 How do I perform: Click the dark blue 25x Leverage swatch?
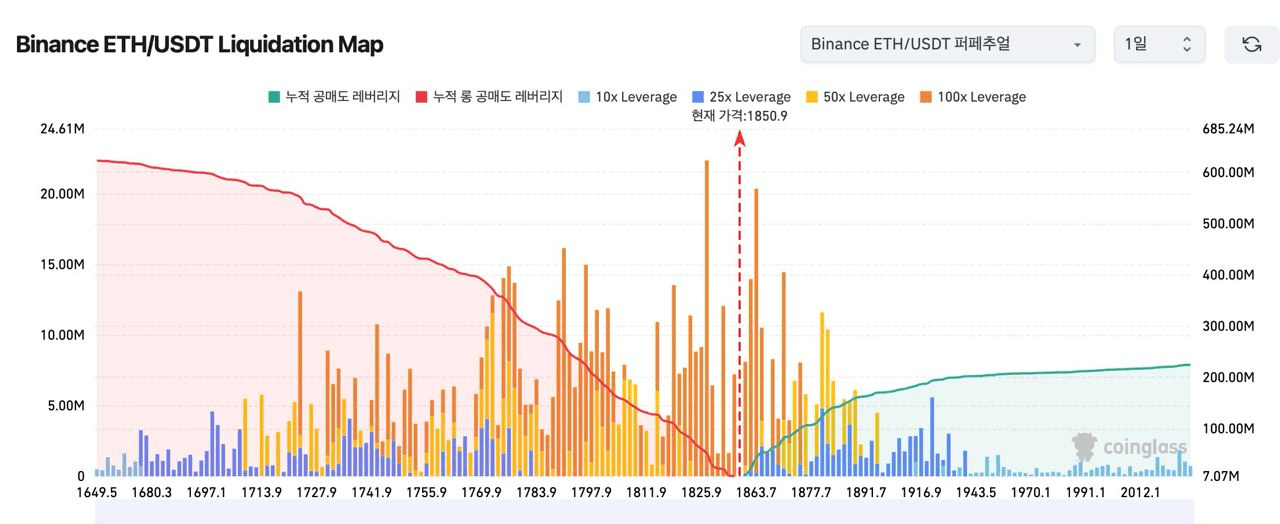coord(698,97)
